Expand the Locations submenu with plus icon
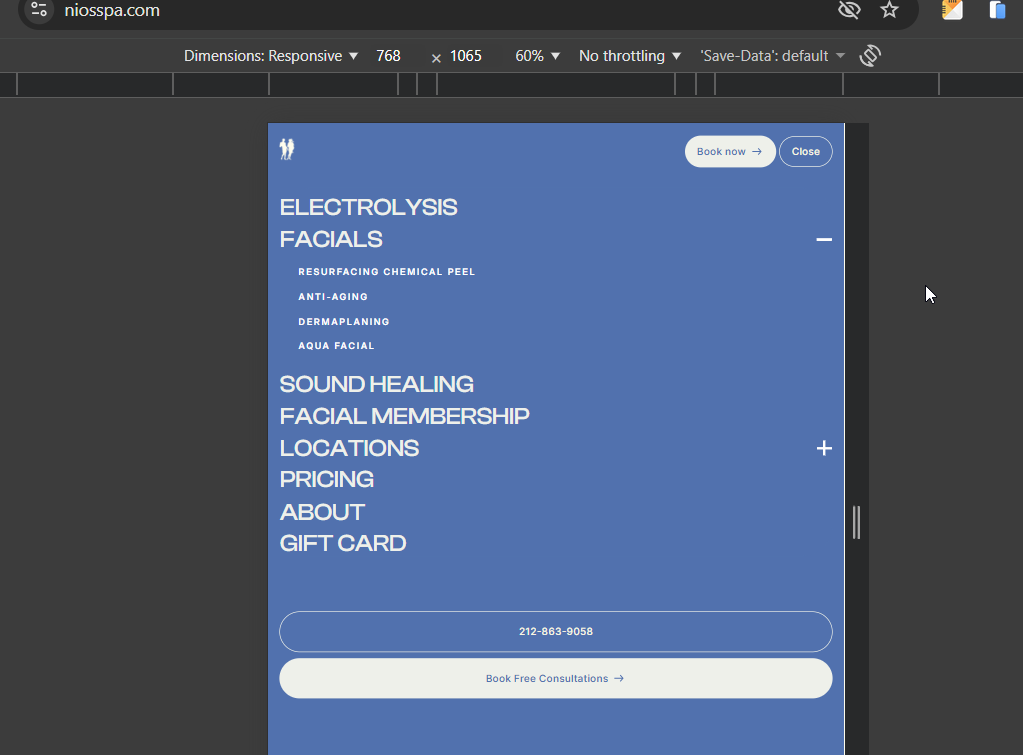The width and height of the screenshot is (1023, 755). (824, 448)
